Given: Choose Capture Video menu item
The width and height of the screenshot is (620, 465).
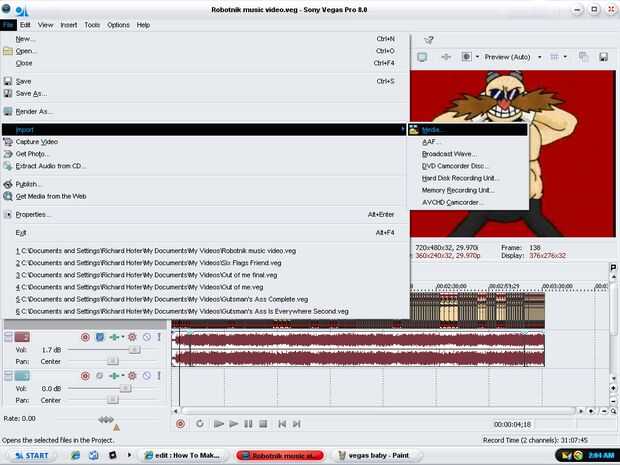Looking at the screenshot, I should (206, 142).
